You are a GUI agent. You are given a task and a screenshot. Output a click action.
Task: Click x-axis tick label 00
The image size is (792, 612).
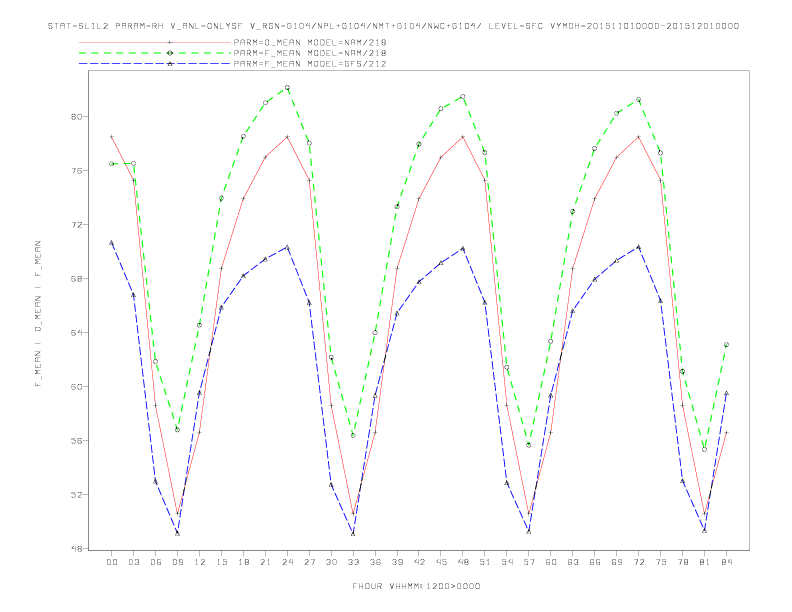(112, 562)
